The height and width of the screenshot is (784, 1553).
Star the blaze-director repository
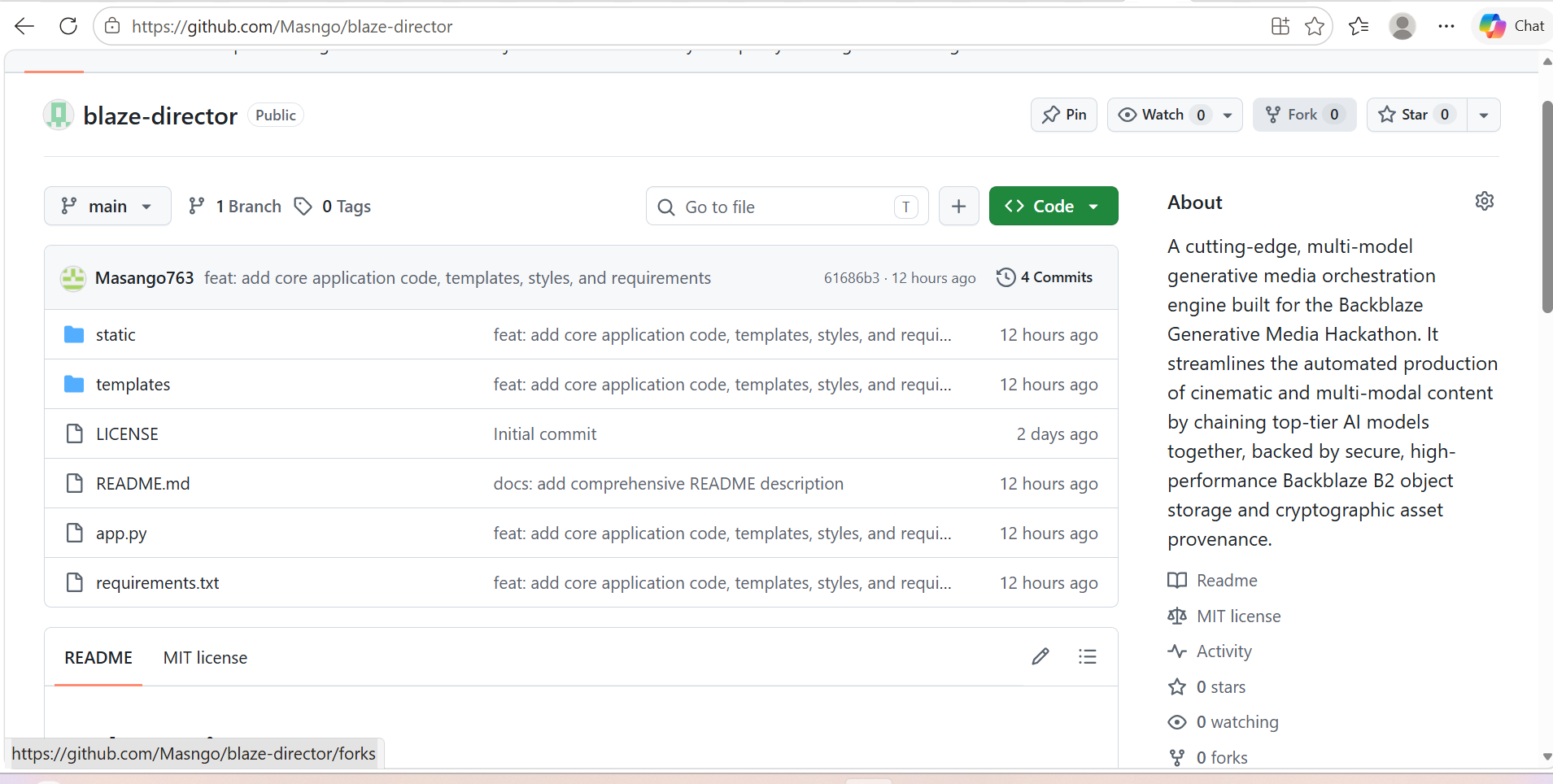[1416, 115]
